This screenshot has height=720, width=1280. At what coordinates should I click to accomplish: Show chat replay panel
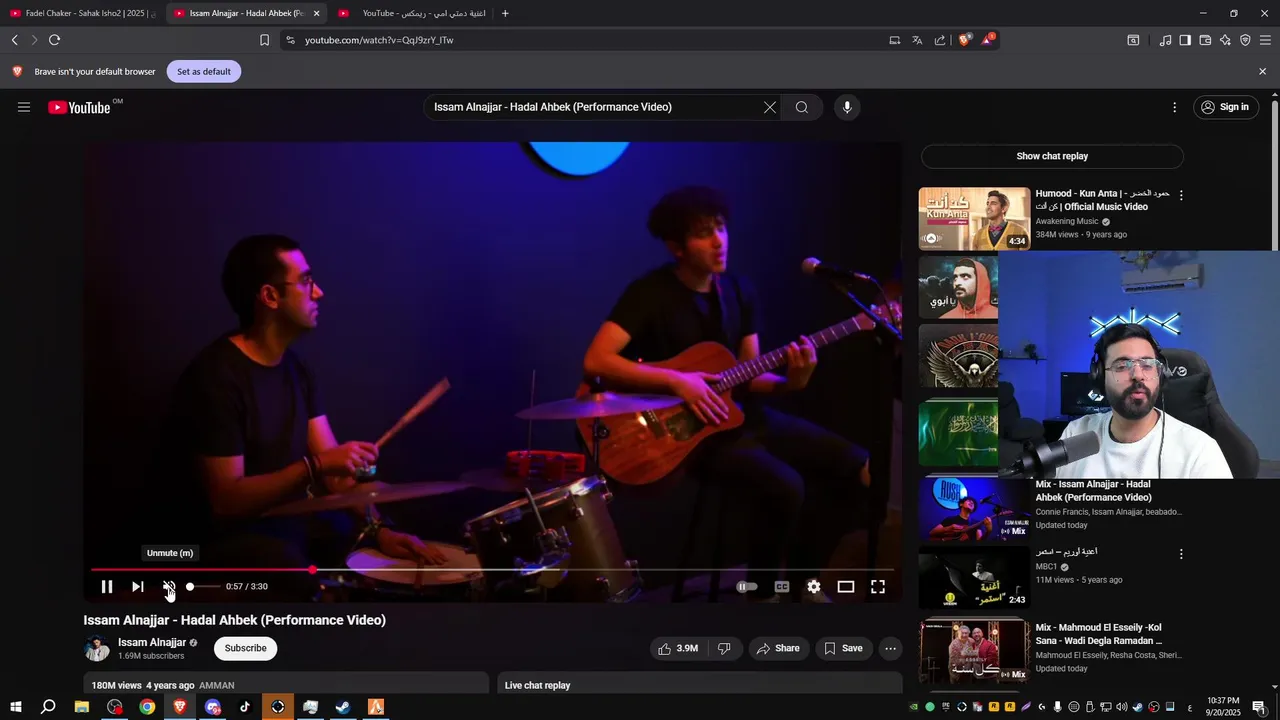click(1052, 156)
